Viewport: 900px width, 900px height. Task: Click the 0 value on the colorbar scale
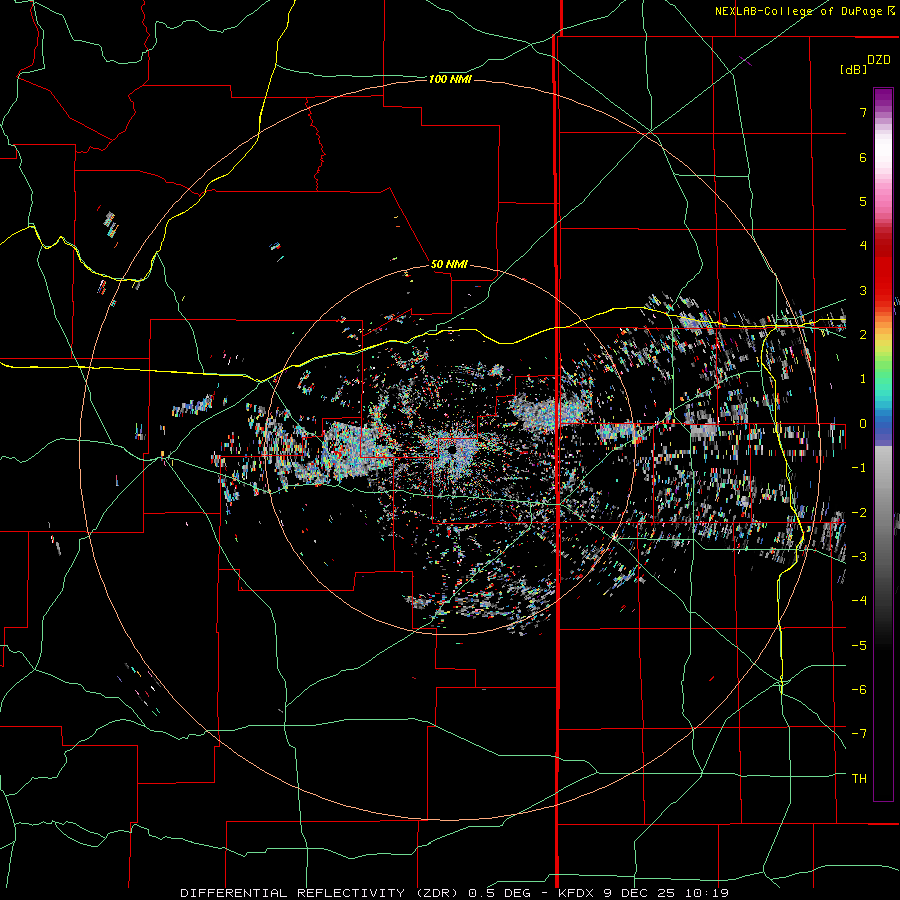click(x=863, y=424)
